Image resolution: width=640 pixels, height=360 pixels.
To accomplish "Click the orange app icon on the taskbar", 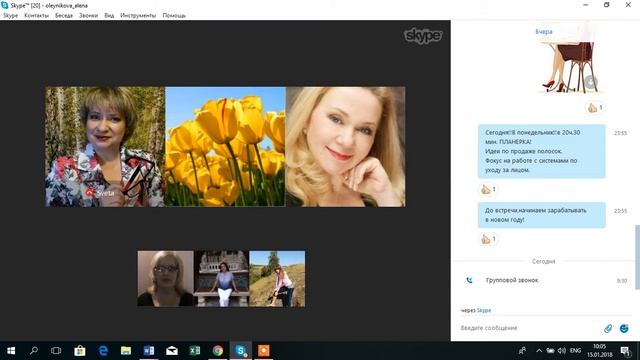I will pyautogui.click(x=264, y=351).
